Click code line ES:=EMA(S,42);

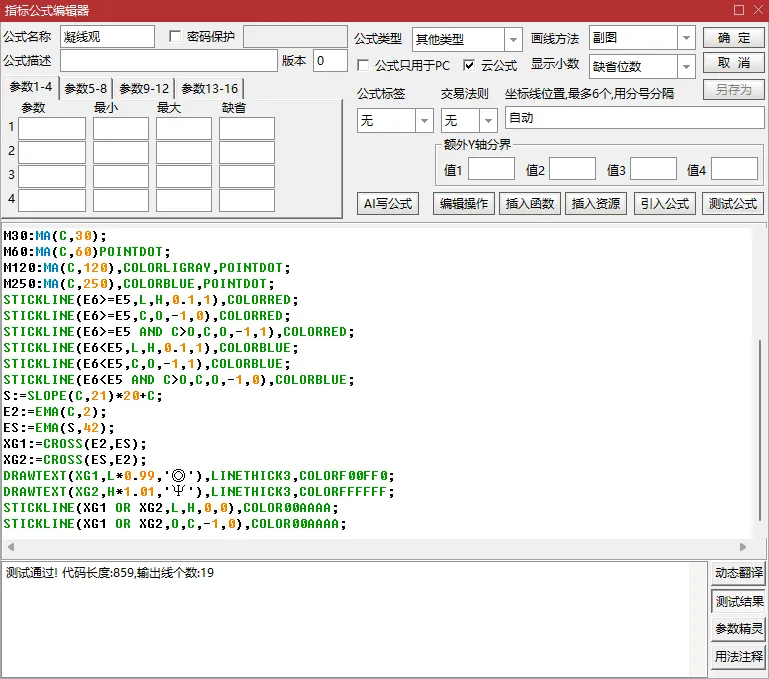(x=59, y=428)
